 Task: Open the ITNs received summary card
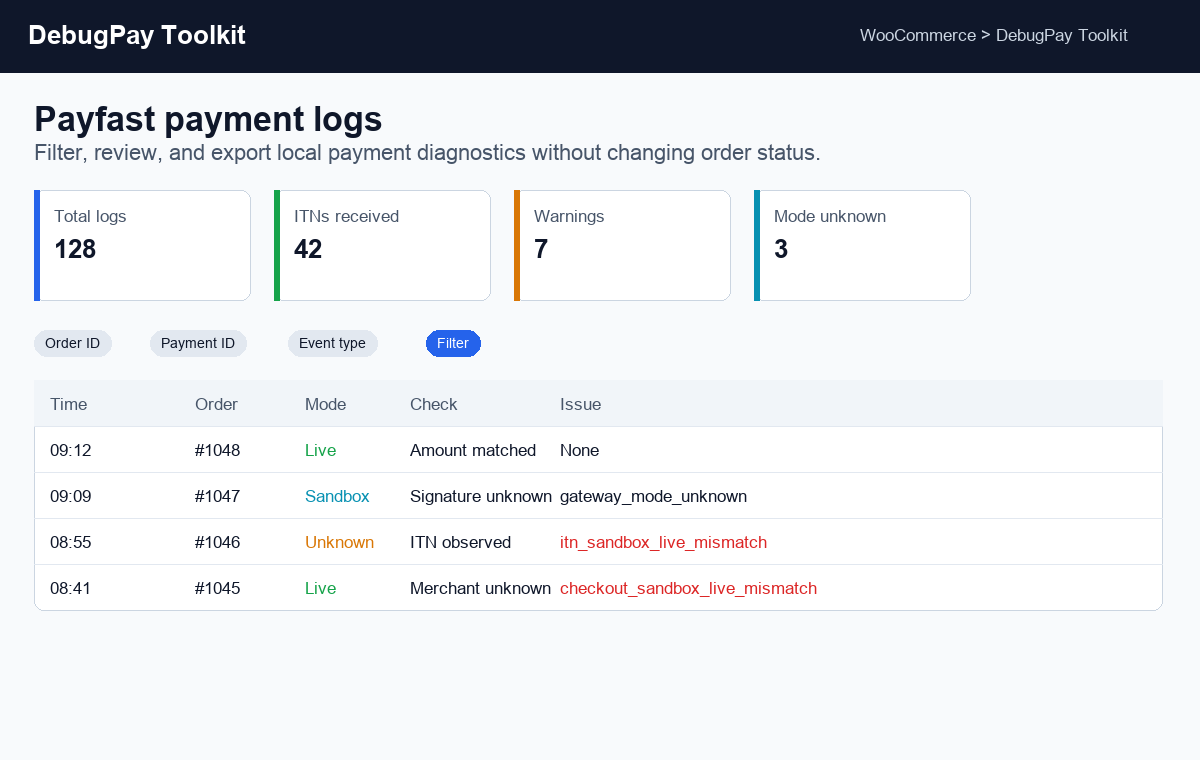[x=382, y=245]
